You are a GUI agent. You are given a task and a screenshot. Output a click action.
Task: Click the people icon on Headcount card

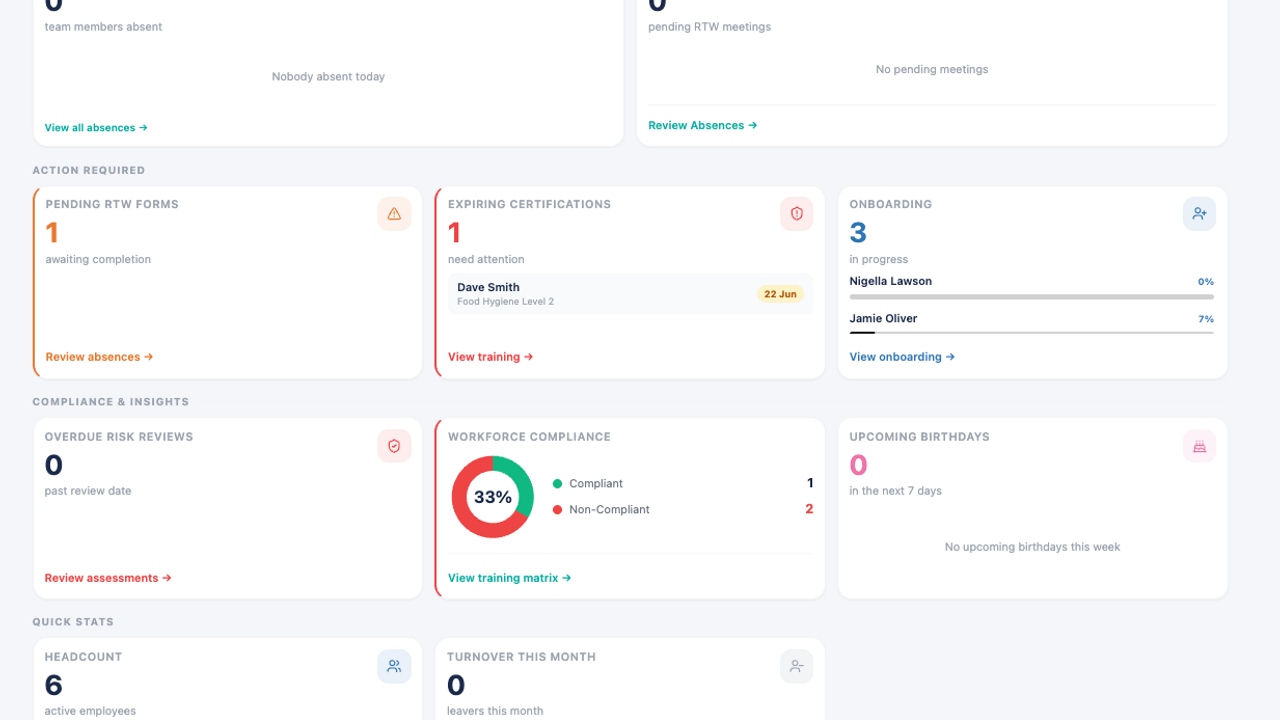pyautogui.click(x=394, y=666)
